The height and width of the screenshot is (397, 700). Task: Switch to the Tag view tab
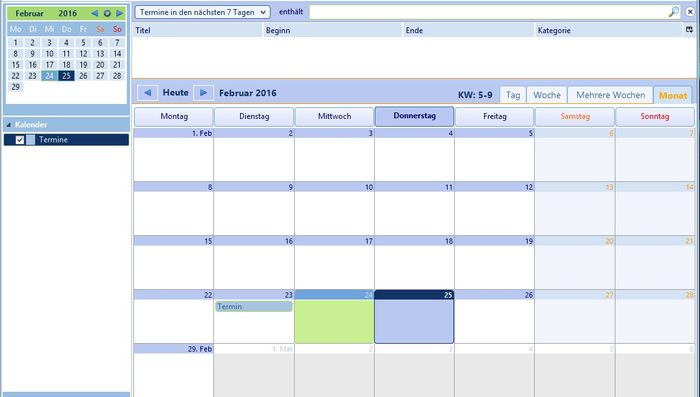513,95
